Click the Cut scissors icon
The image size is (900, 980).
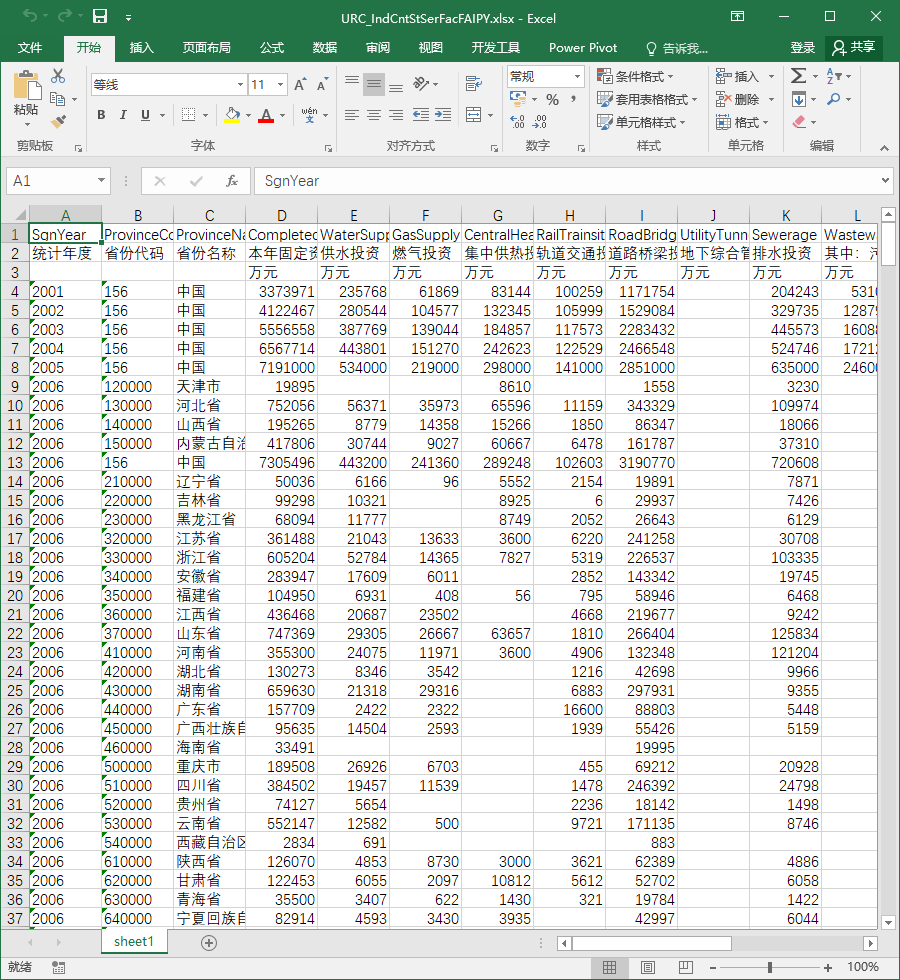pyautogui.click(x=58, y=76)
